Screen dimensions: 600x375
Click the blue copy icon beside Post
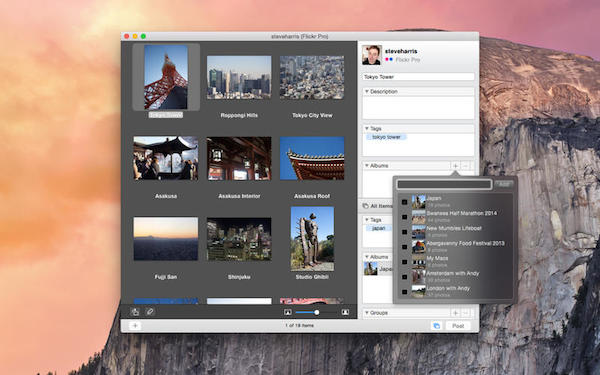[x=436, y=326]
